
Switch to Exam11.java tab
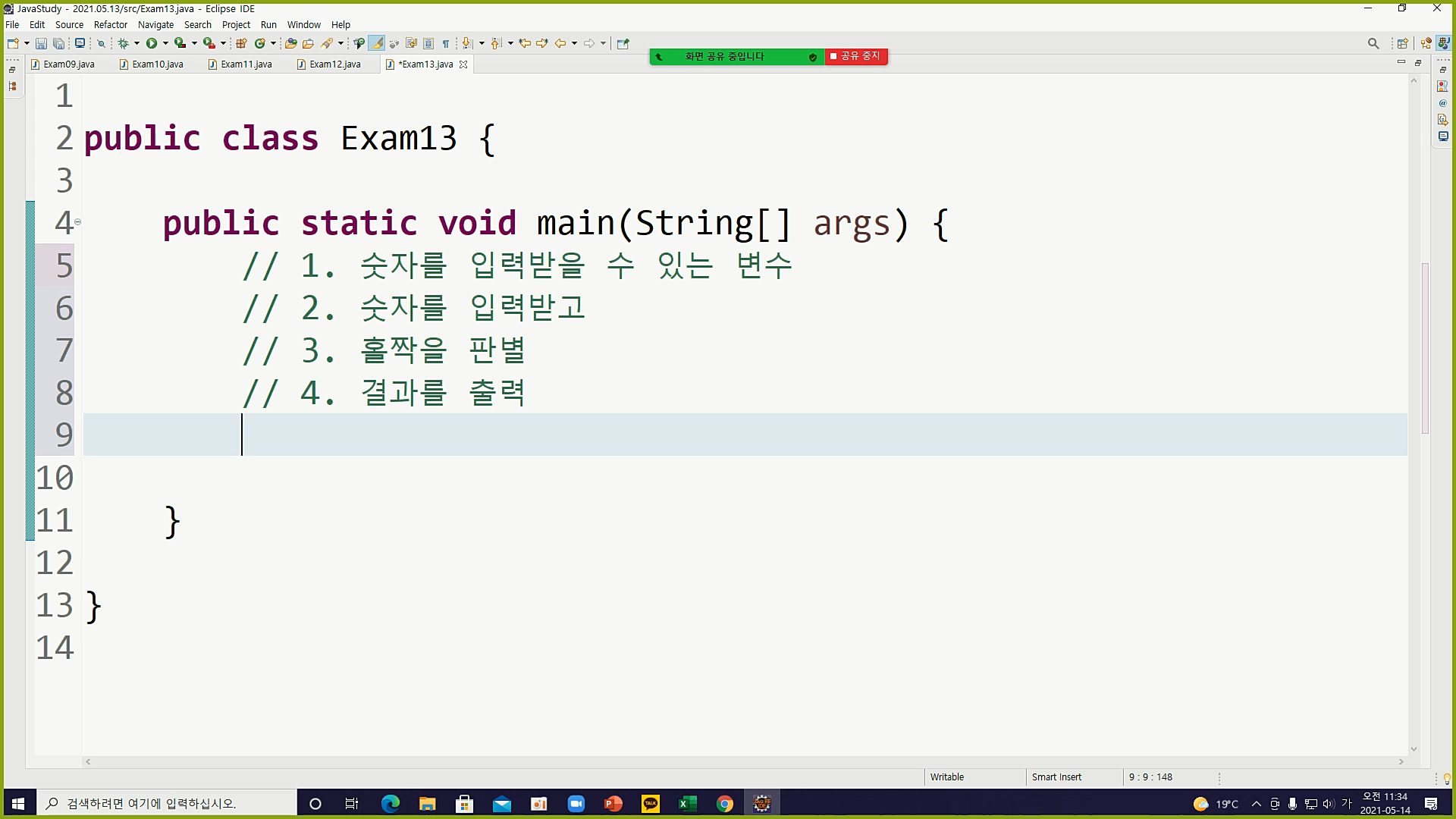[x=246, y=64]
